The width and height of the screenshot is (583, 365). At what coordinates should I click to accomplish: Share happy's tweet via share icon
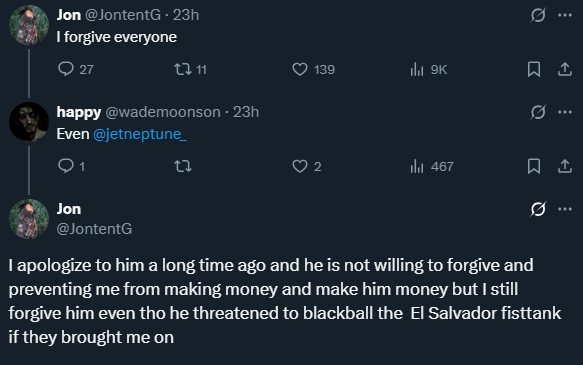click(x=564, y=166)
